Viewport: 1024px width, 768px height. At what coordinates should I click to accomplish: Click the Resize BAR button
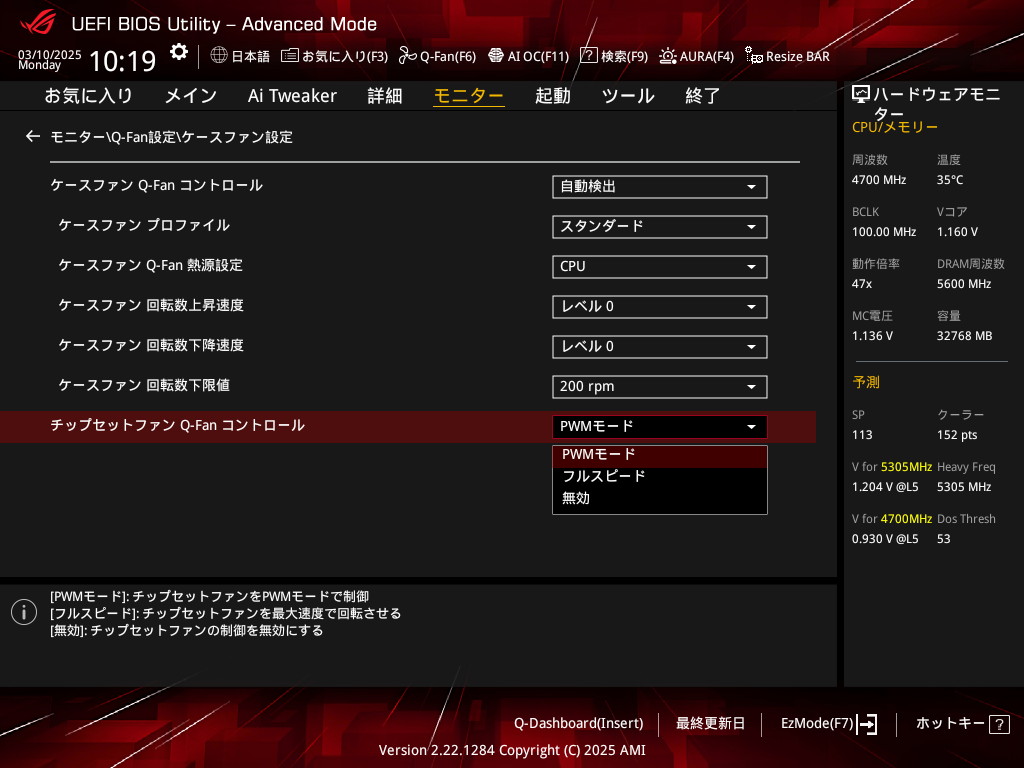(x=787, y=56)
